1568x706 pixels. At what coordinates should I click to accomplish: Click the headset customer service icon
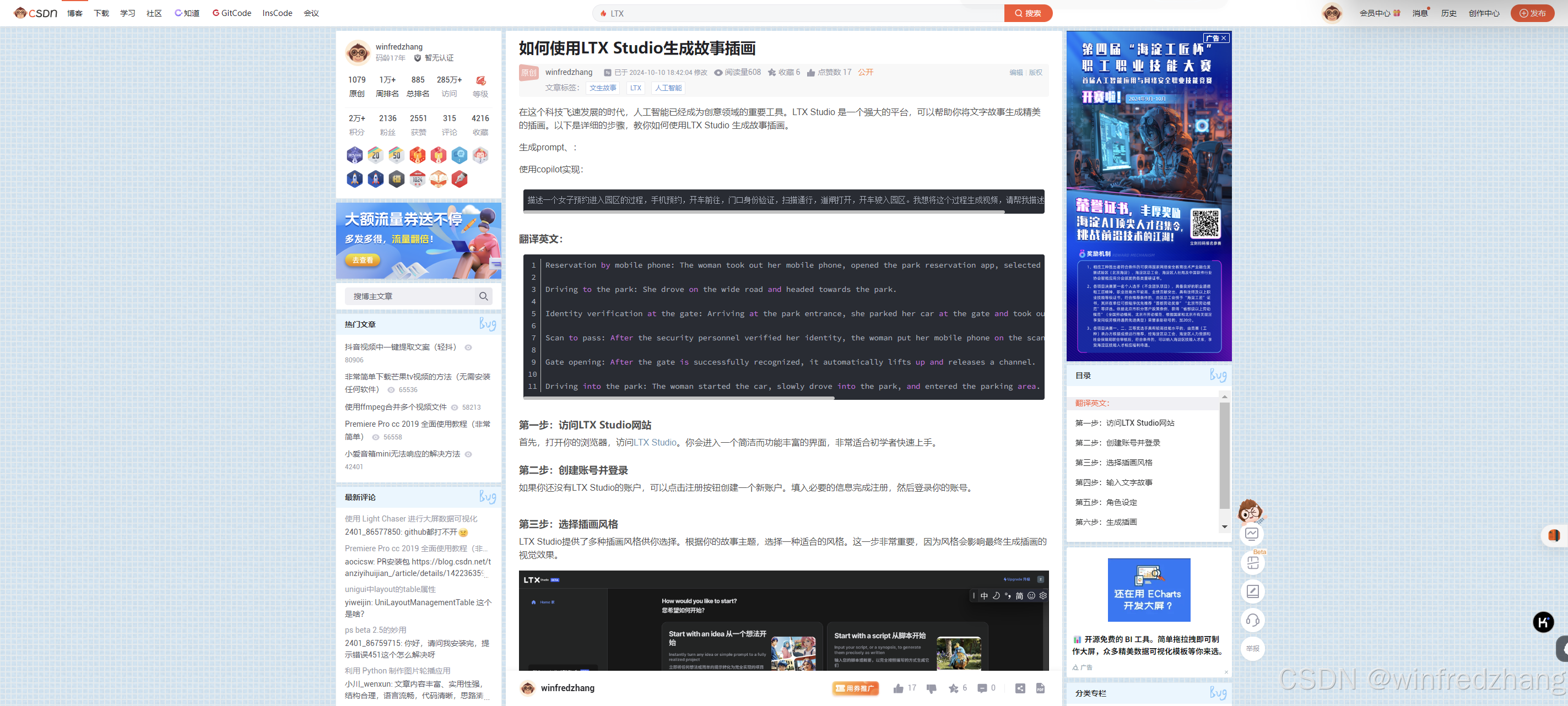tap(1252, 620)
